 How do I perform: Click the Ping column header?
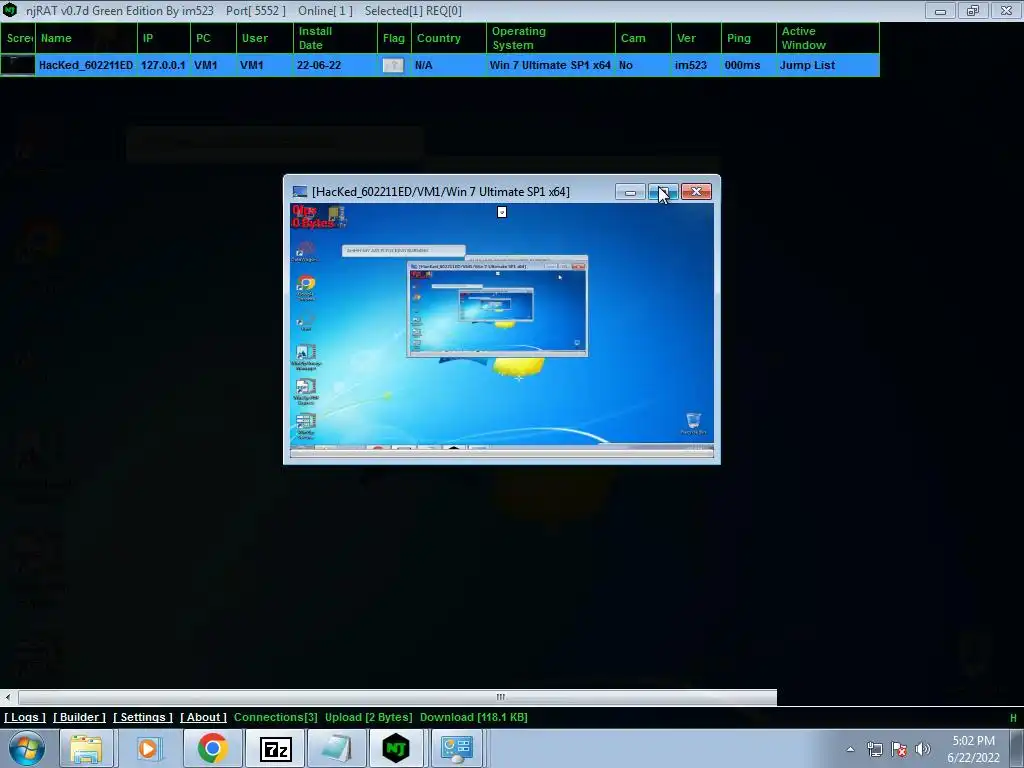(748, 38)
